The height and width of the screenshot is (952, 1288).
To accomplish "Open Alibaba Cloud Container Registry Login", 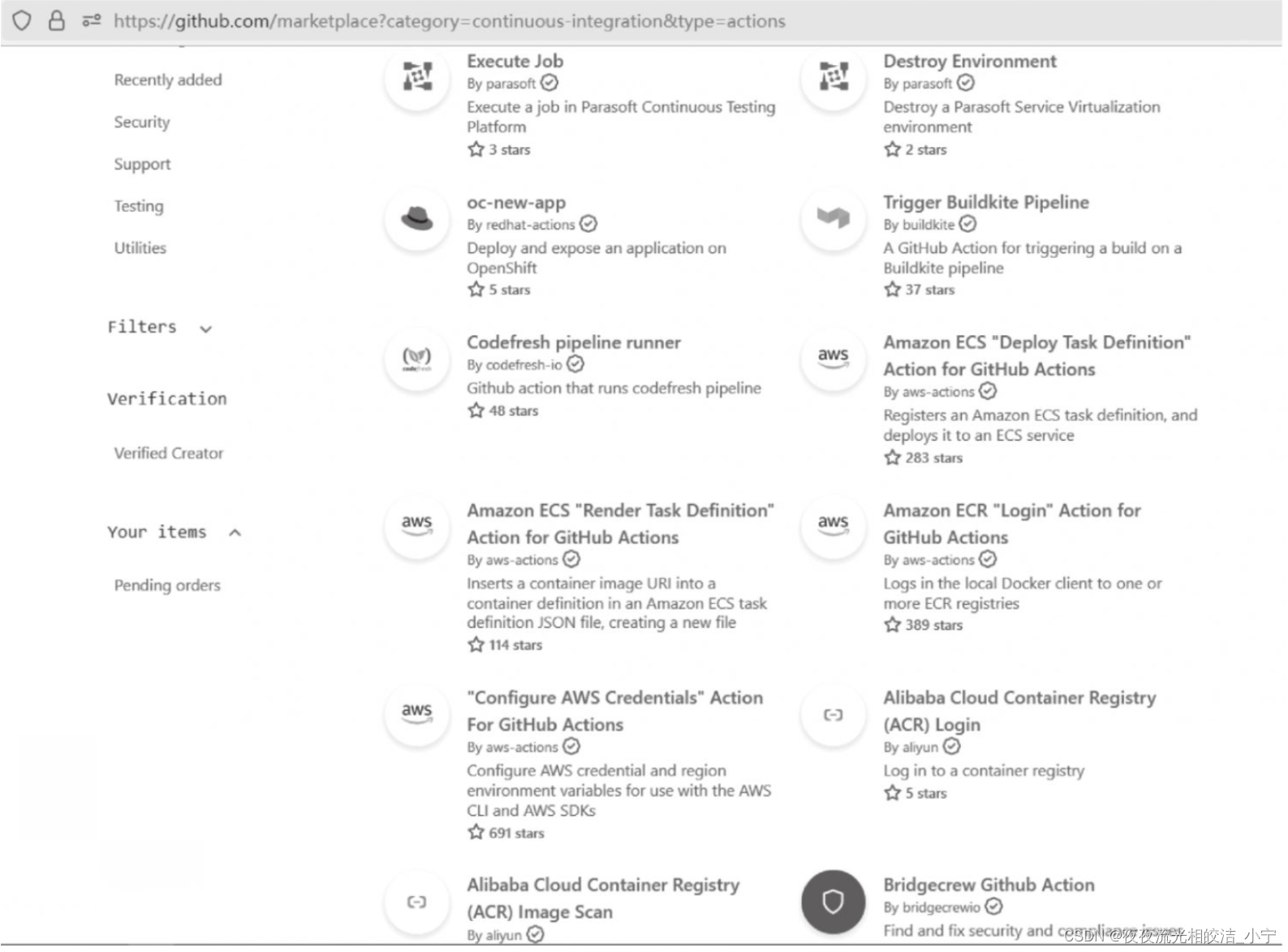I will pos(1020,711).
